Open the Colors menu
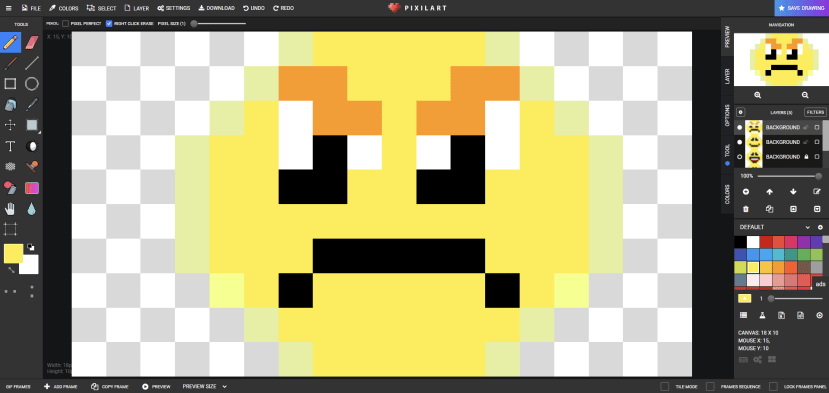 point(63,8)
